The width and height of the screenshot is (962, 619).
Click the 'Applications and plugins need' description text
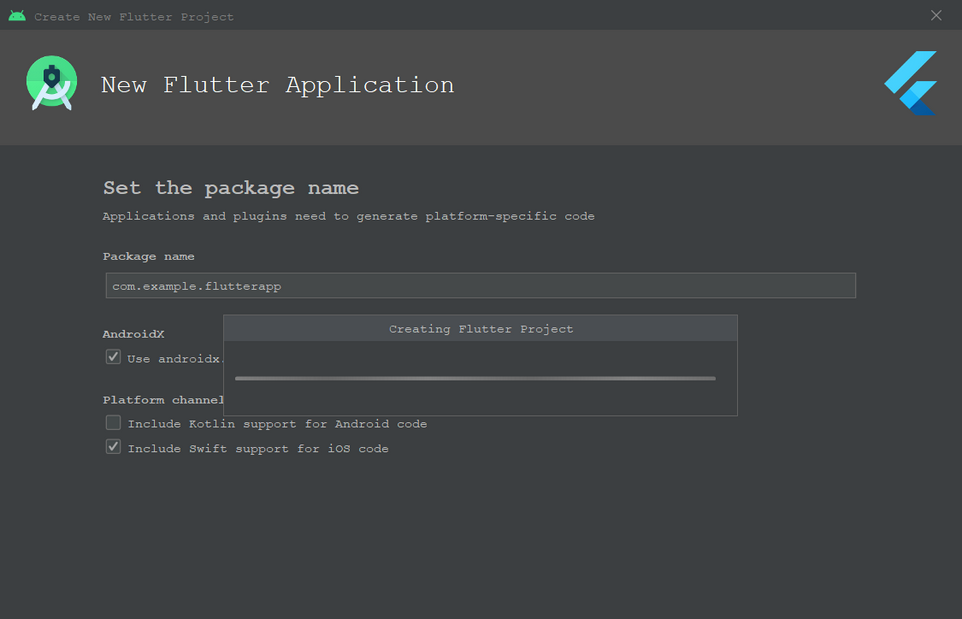[x=348, y=217]
